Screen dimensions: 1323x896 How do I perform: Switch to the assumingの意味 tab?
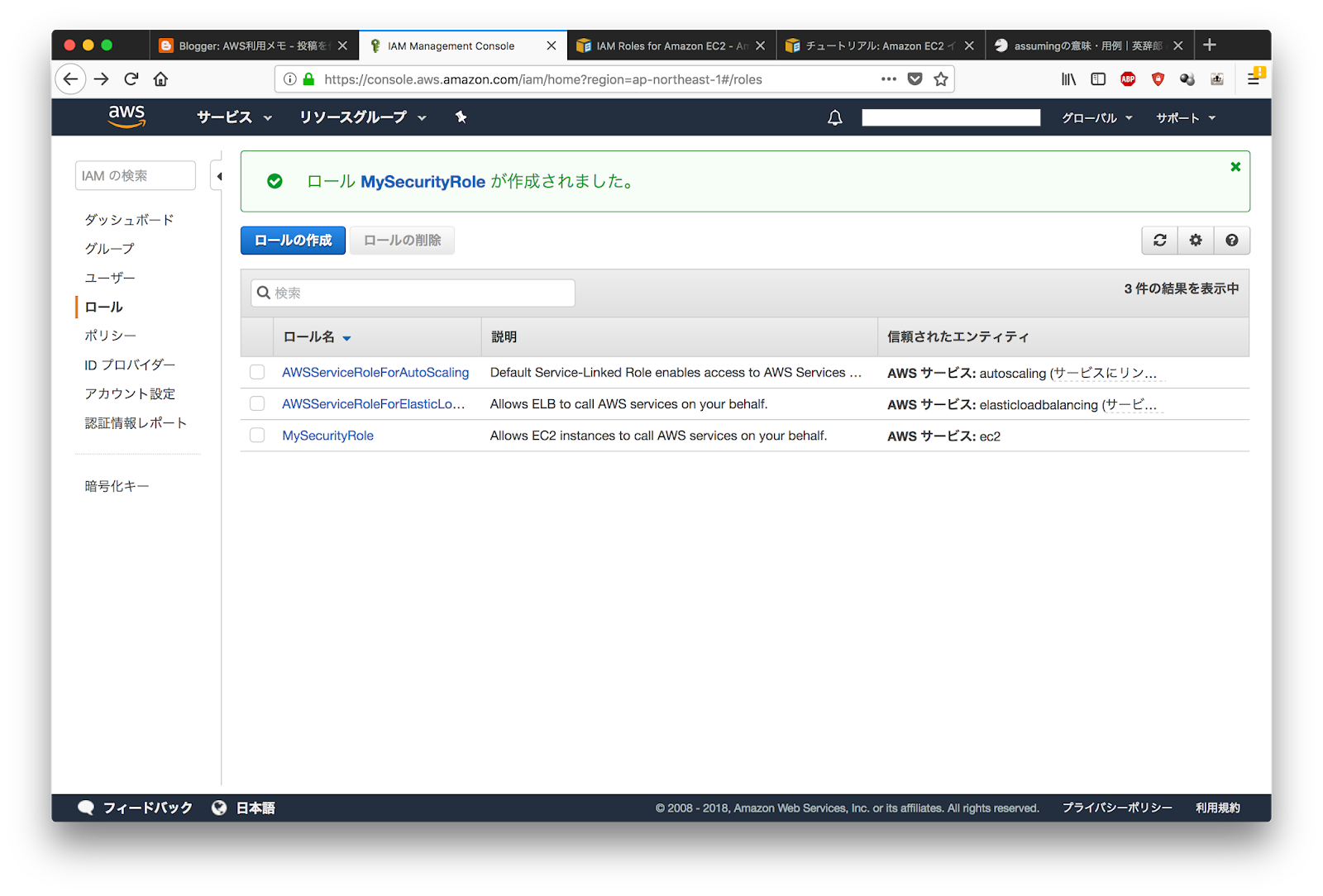pyautogui.click(x=1088, y=45)
